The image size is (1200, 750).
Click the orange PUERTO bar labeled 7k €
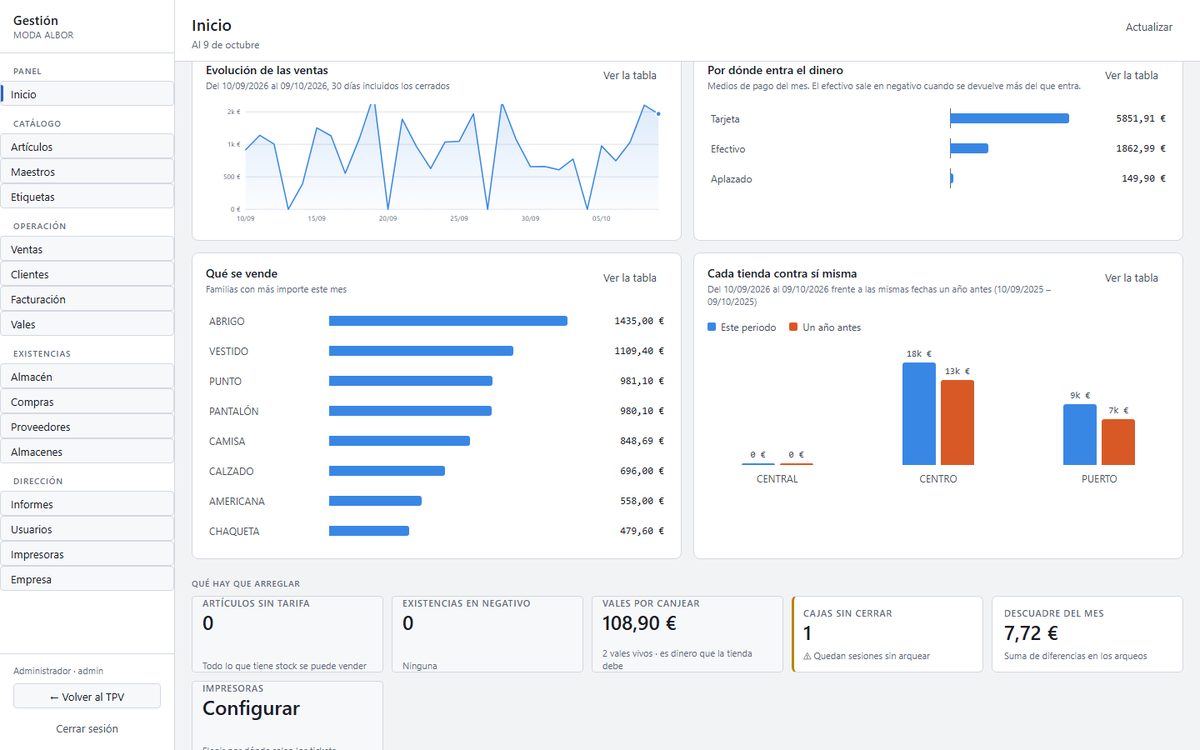(x=1118, y=442)
